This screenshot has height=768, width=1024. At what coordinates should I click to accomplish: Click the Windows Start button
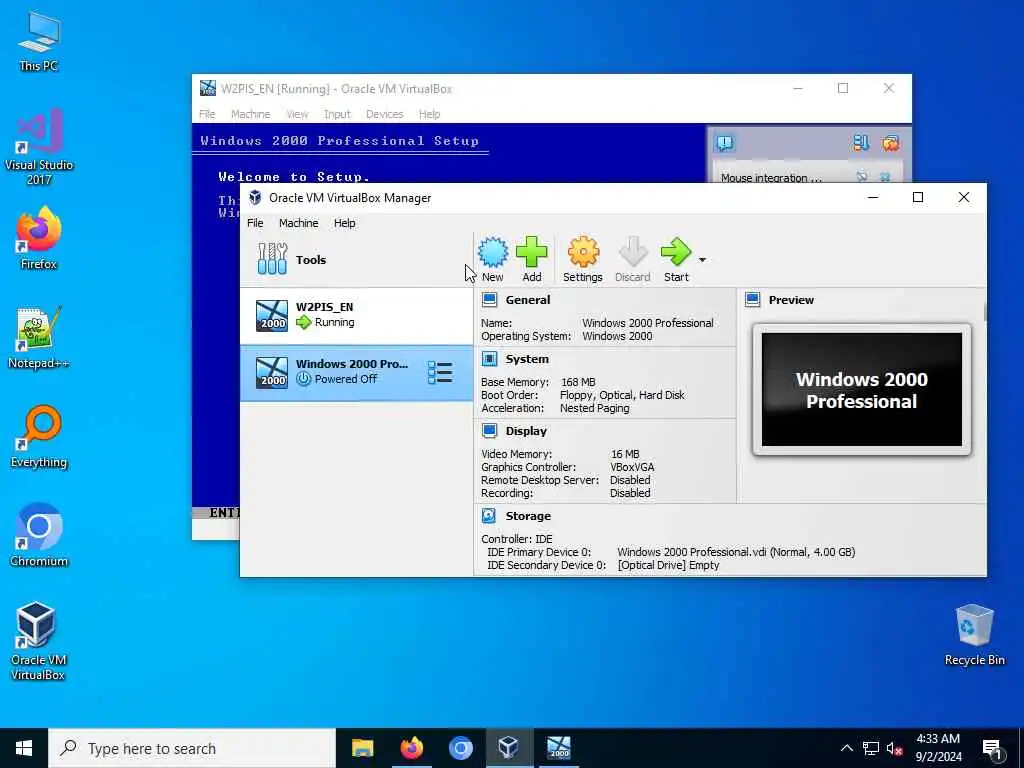(x=24, y=748)
